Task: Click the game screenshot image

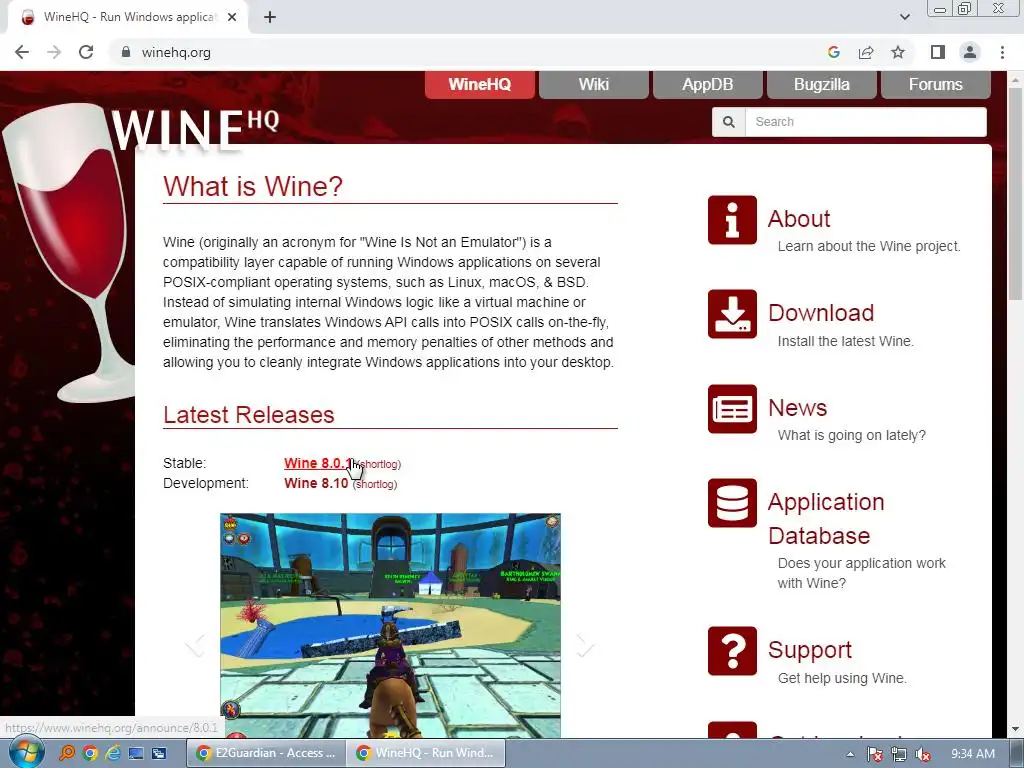Action: click(391, 626)
